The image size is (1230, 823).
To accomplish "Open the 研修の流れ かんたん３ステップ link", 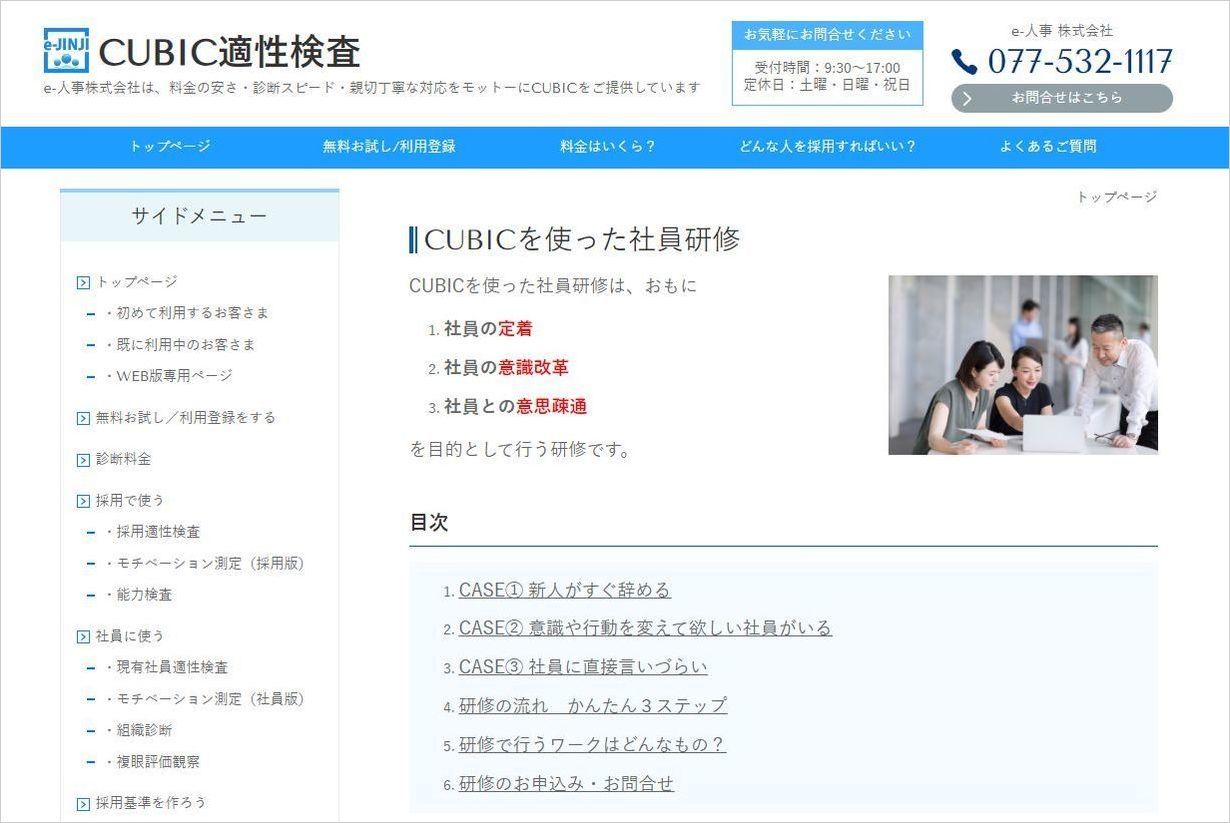I will click(x=592, y=705).
